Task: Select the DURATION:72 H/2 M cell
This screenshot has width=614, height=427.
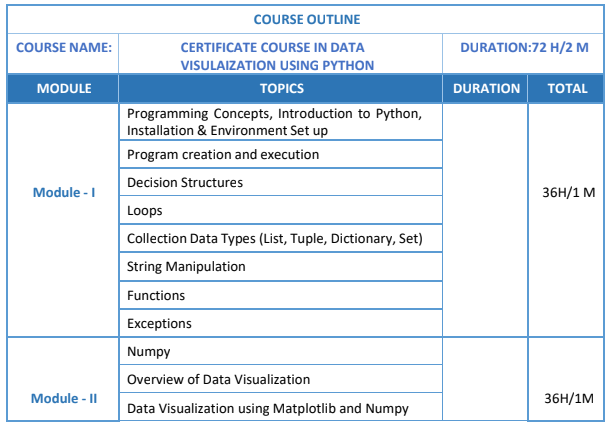Action: pyautogui.click(x=524, y=47)
